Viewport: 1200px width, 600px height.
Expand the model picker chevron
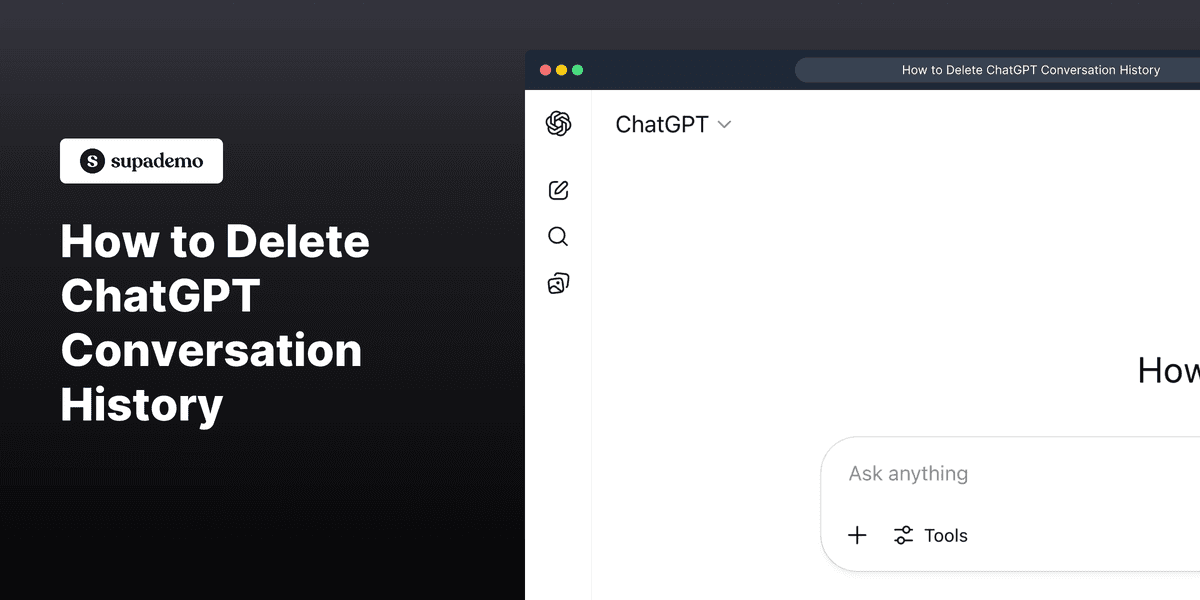coord(724,125)
